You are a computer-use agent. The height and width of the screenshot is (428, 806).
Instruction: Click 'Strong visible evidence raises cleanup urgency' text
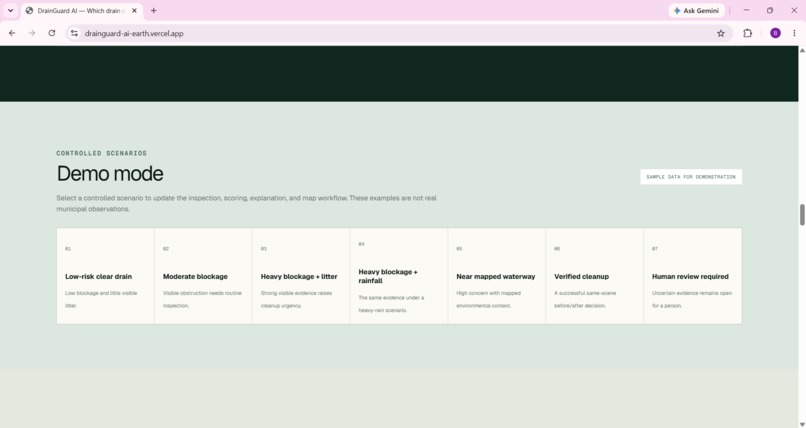pyautogui.click(x=297, y=299)
